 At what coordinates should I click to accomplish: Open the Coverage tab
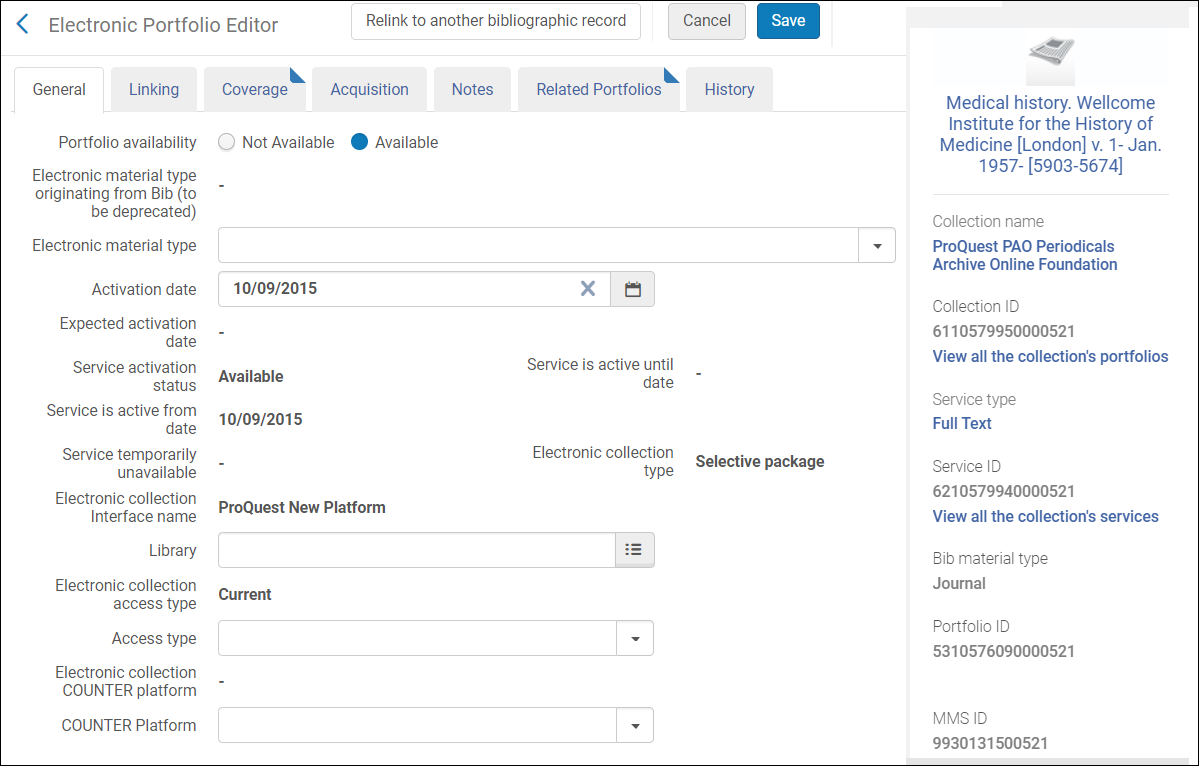pyautogui.click(x=255, y=89)
